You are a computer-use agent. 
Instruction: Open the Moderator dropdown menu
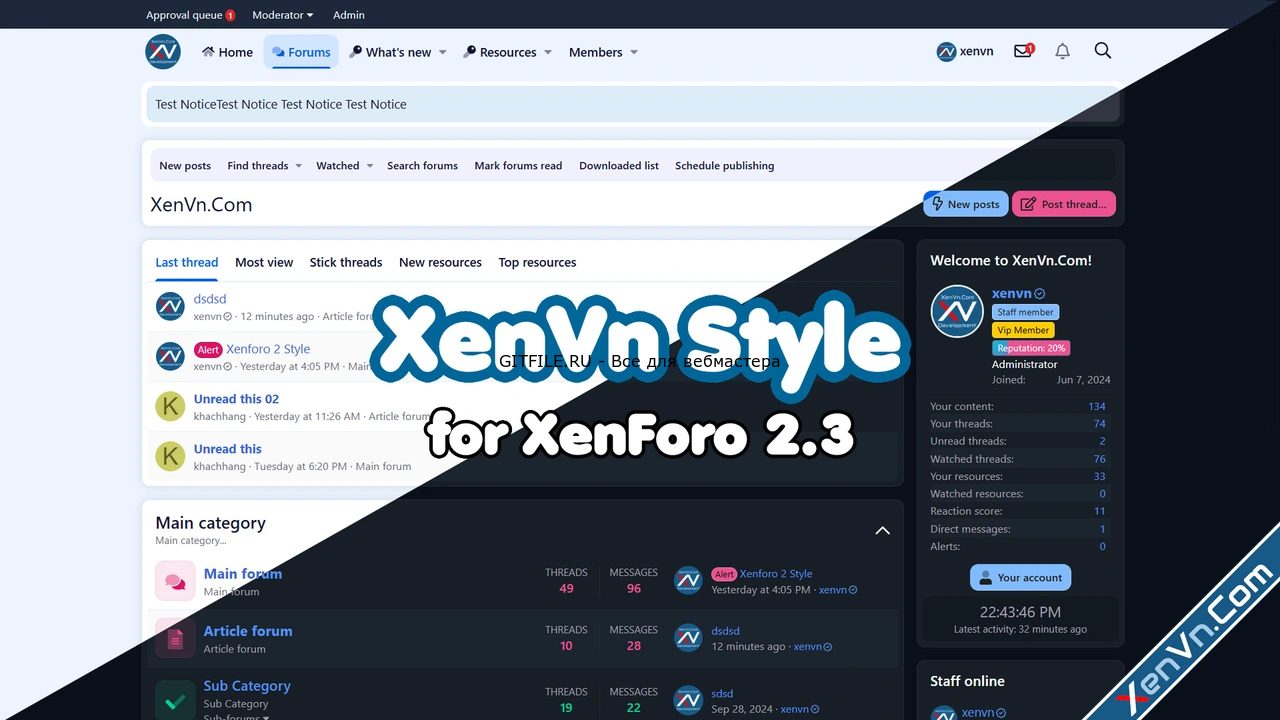(282, 15)
